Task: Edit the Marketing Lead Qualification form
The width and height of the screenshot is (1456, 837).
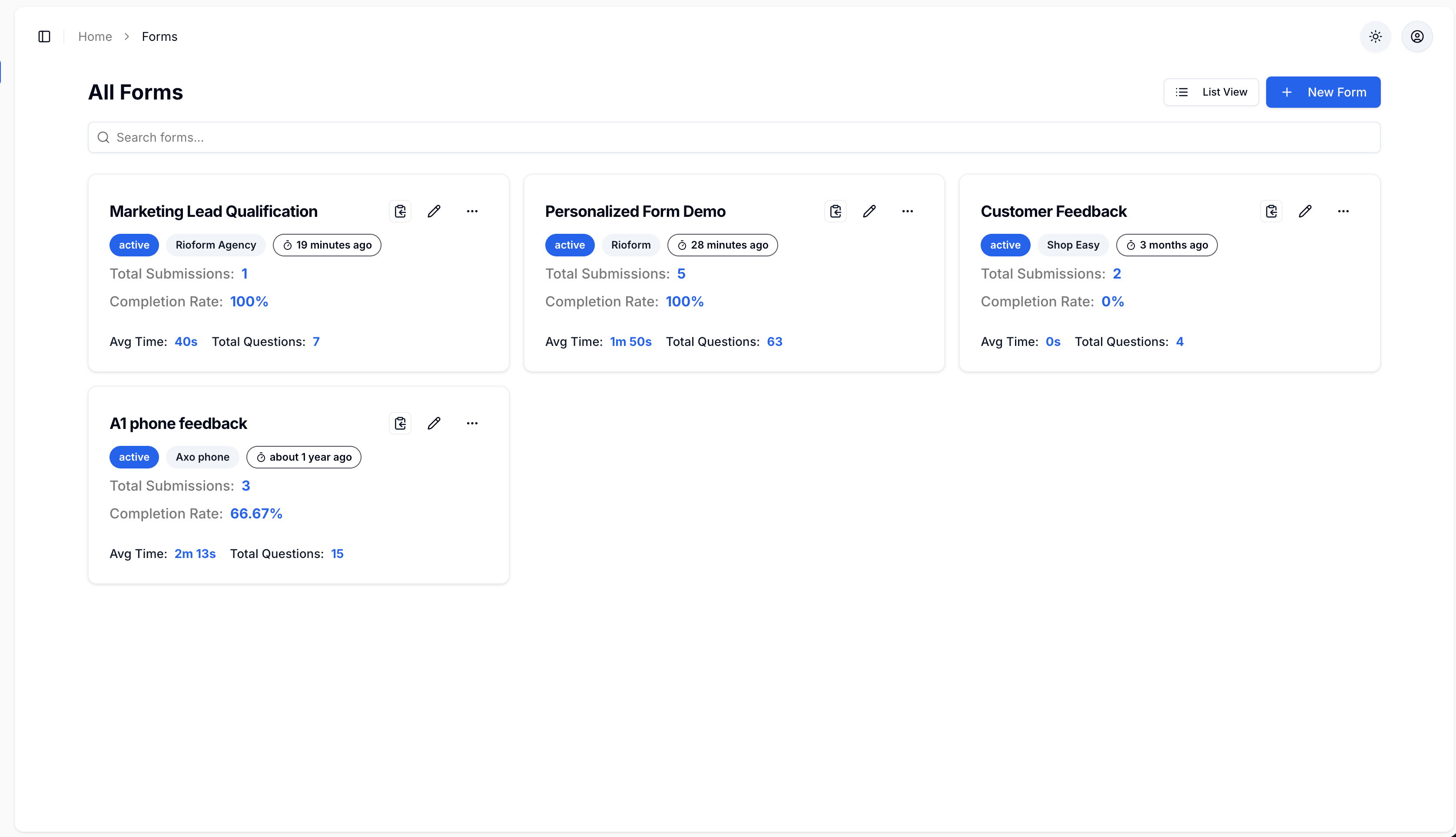Action: coord(434,211)
